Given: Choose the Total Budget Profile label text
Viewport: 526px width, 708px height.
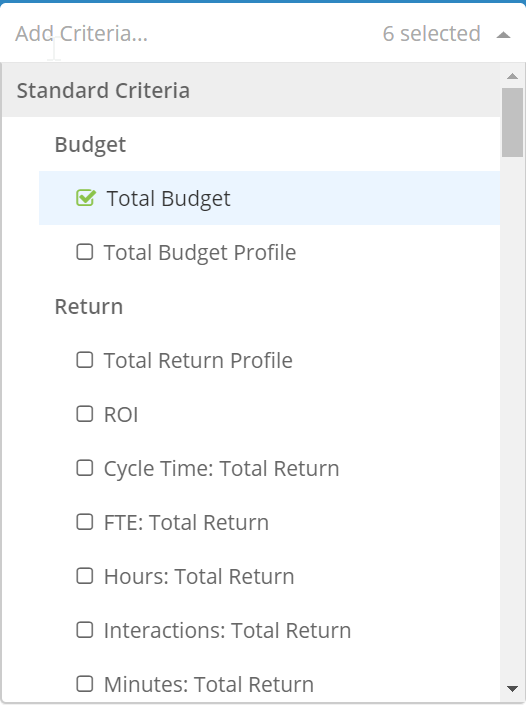Looking at the screenshot, I should click(200, 252).
